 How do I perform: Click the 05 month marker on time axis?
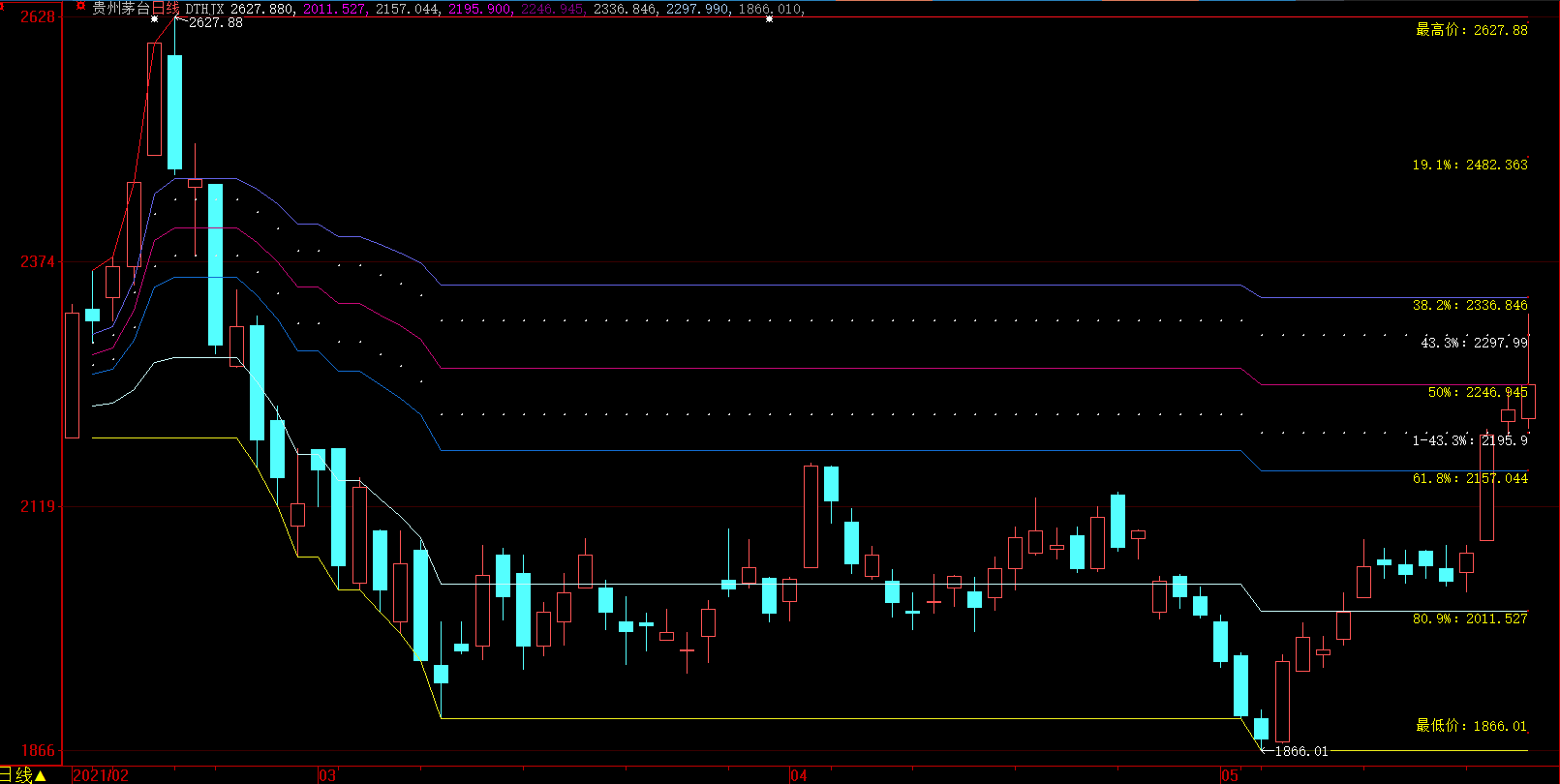(x=1229, y=775)
